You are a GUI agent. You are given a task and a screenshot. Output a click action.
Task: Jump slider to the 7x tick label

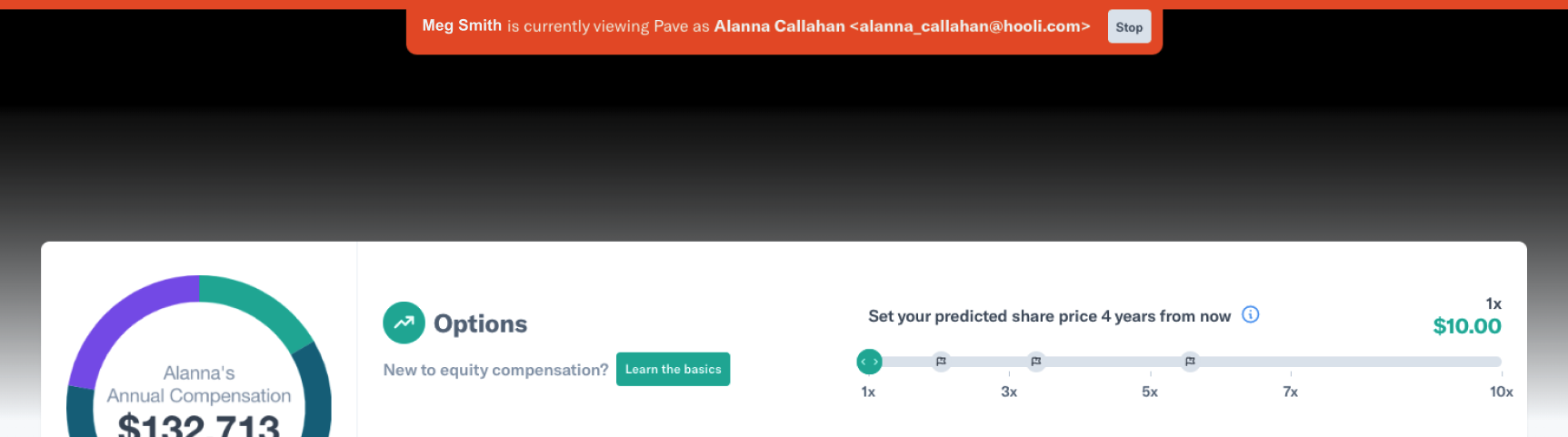(1290, 392)
